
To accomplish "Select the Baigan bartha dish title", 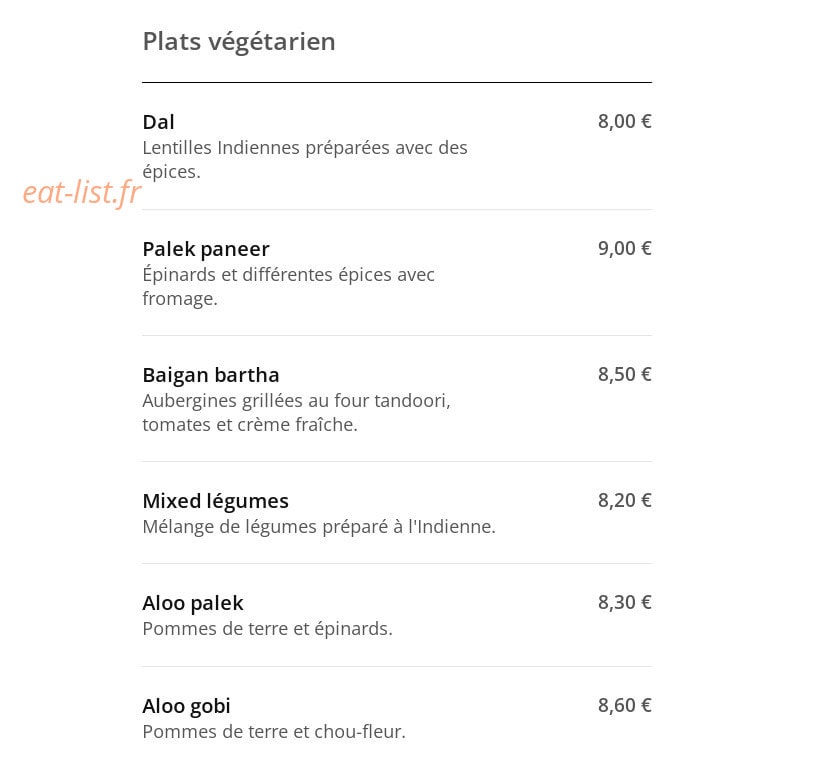I will pyautogui.click(x=210, y=375).
